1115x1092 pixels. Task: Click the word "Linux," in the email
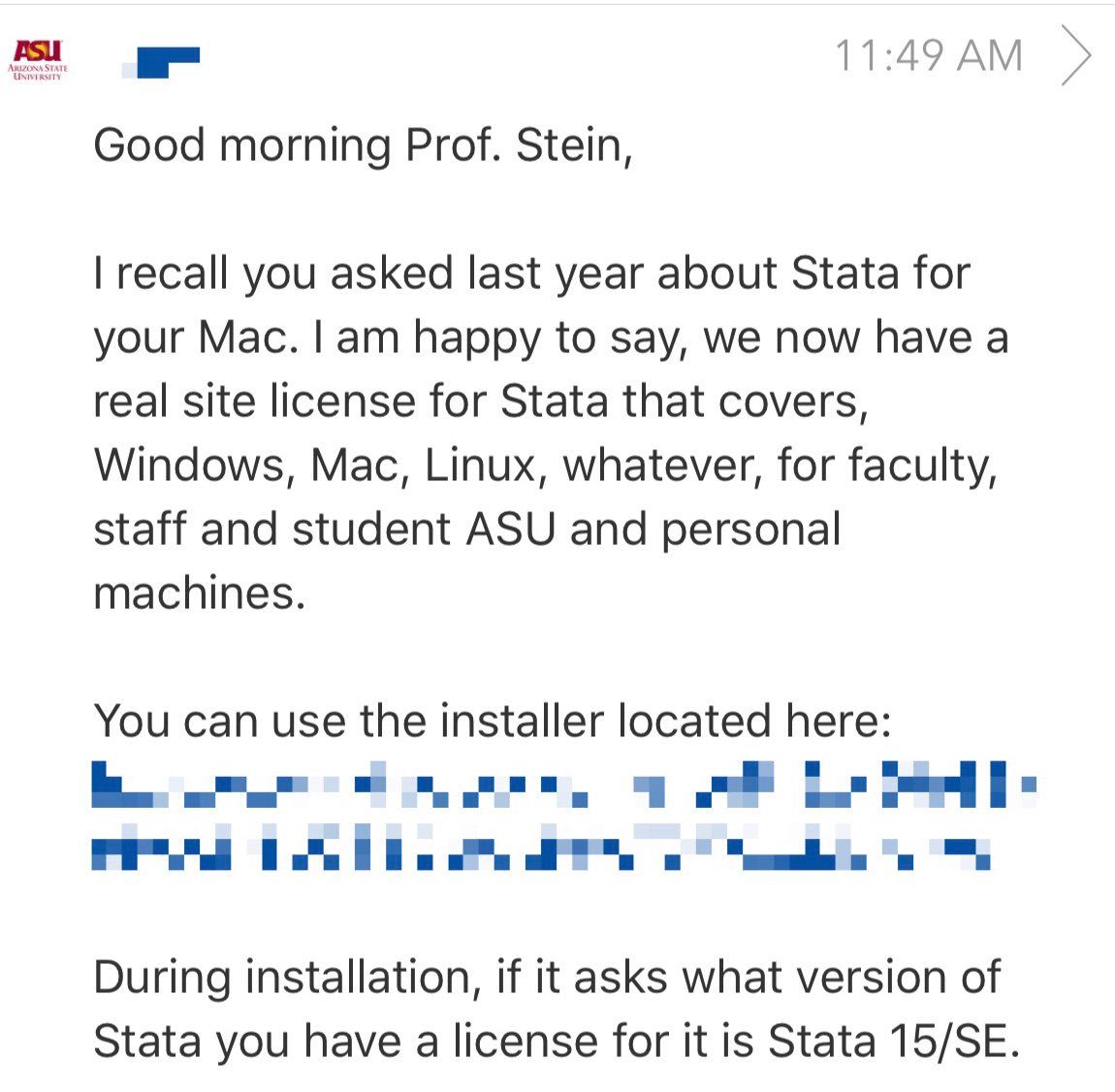481,466
